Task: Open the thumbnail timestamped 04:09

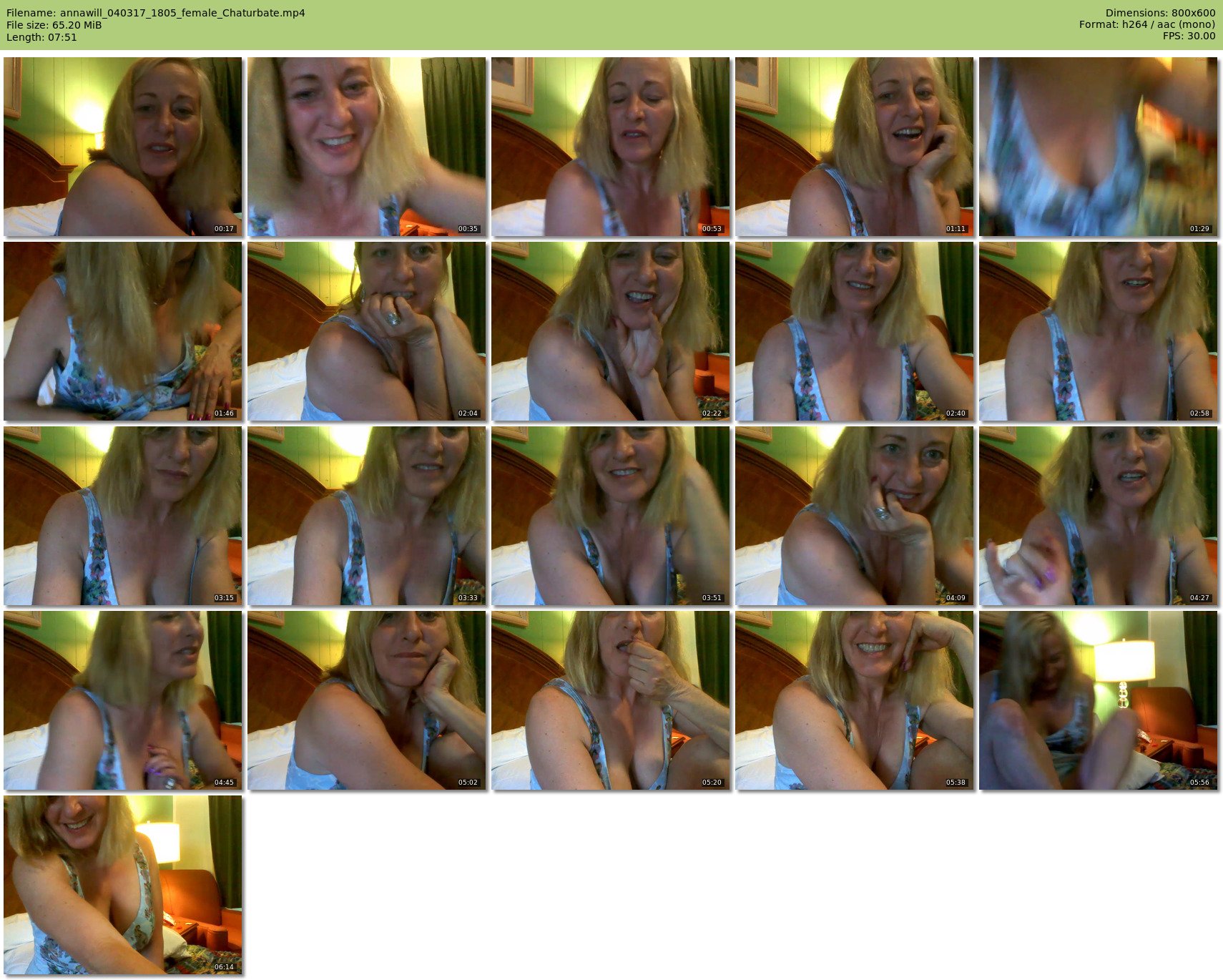Action: (854, 516)
